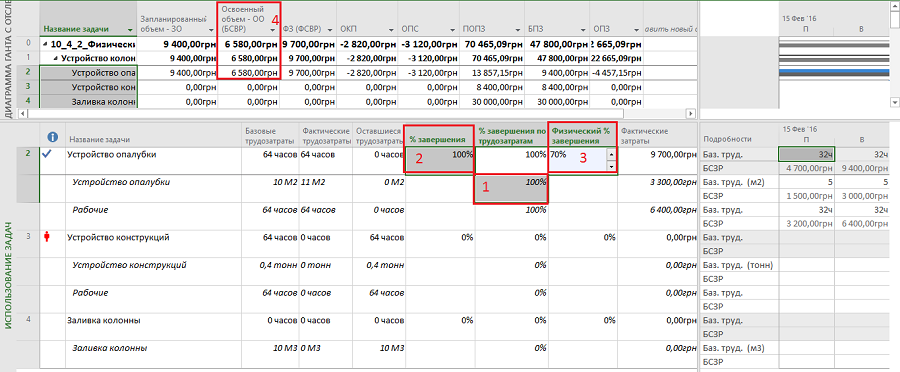Increase Физический % завершения with the up spinner
Viewport: 900px width, 372px height.
pyautogui.click(x=611, y=154)
